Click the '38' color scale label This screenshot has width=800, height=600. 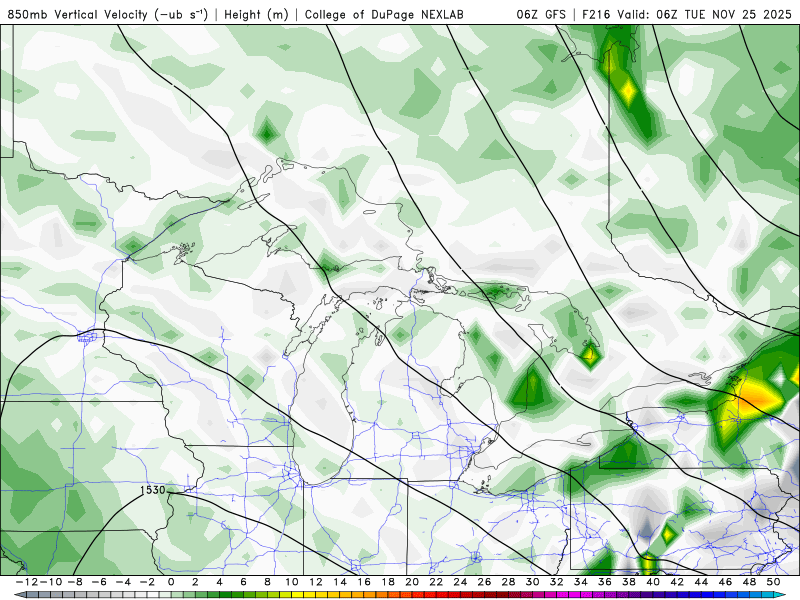629,582
